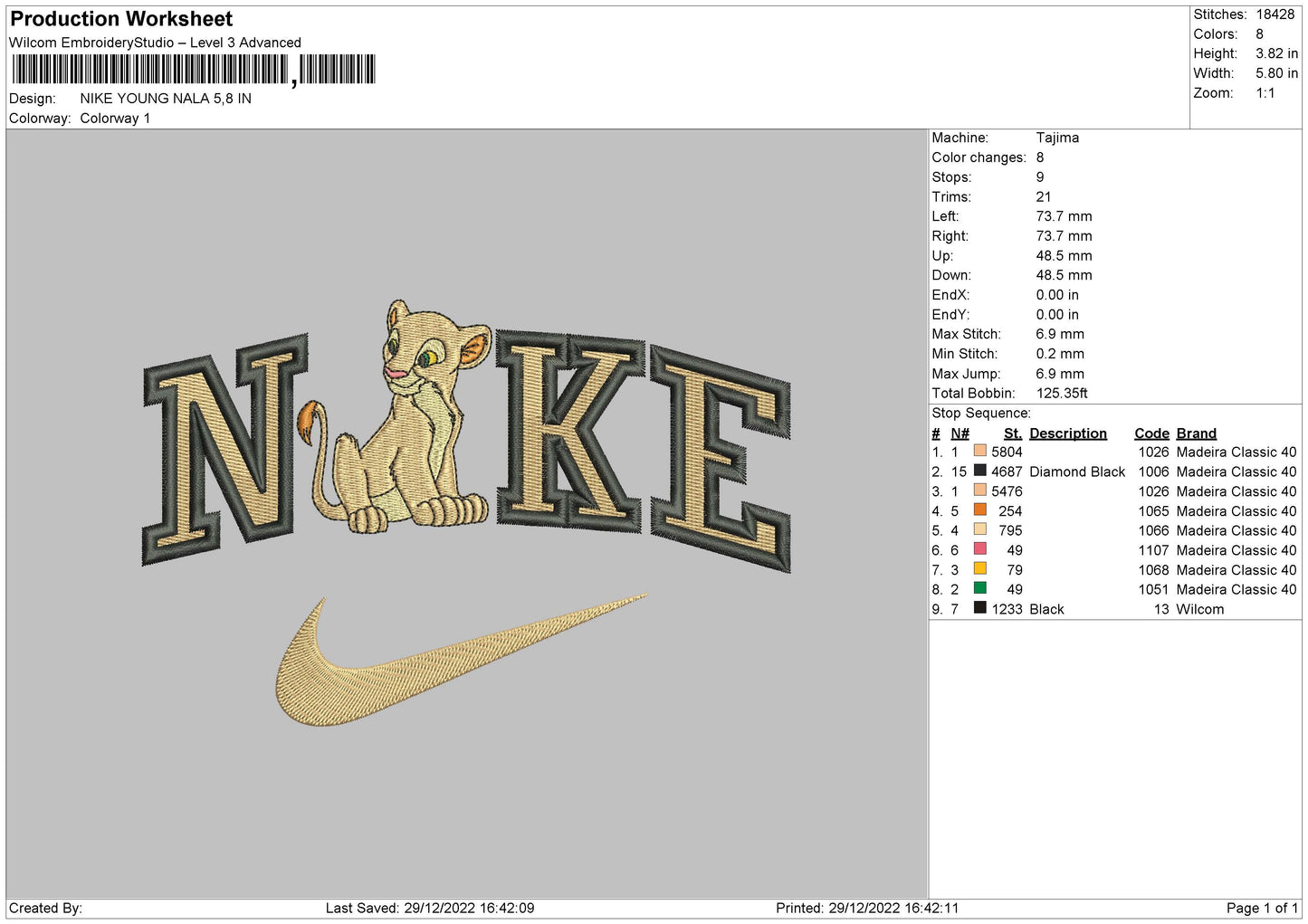
Task: Select the Total Bobbin value '125.35ft'
Action: point(1062,394)
